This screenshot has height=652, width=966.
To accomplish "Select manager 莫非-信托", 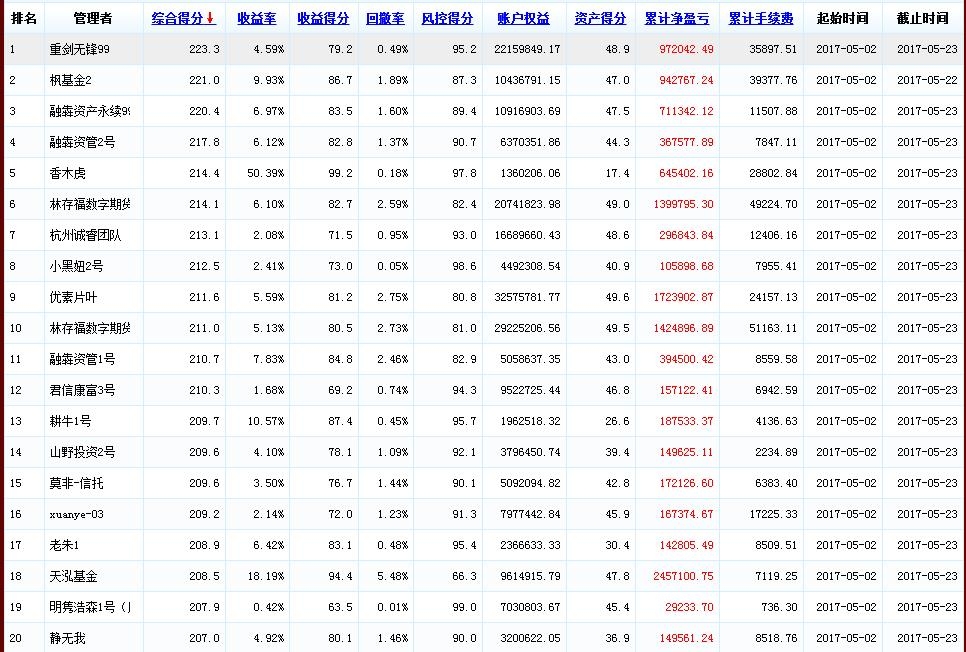I will tap(76, 483).
